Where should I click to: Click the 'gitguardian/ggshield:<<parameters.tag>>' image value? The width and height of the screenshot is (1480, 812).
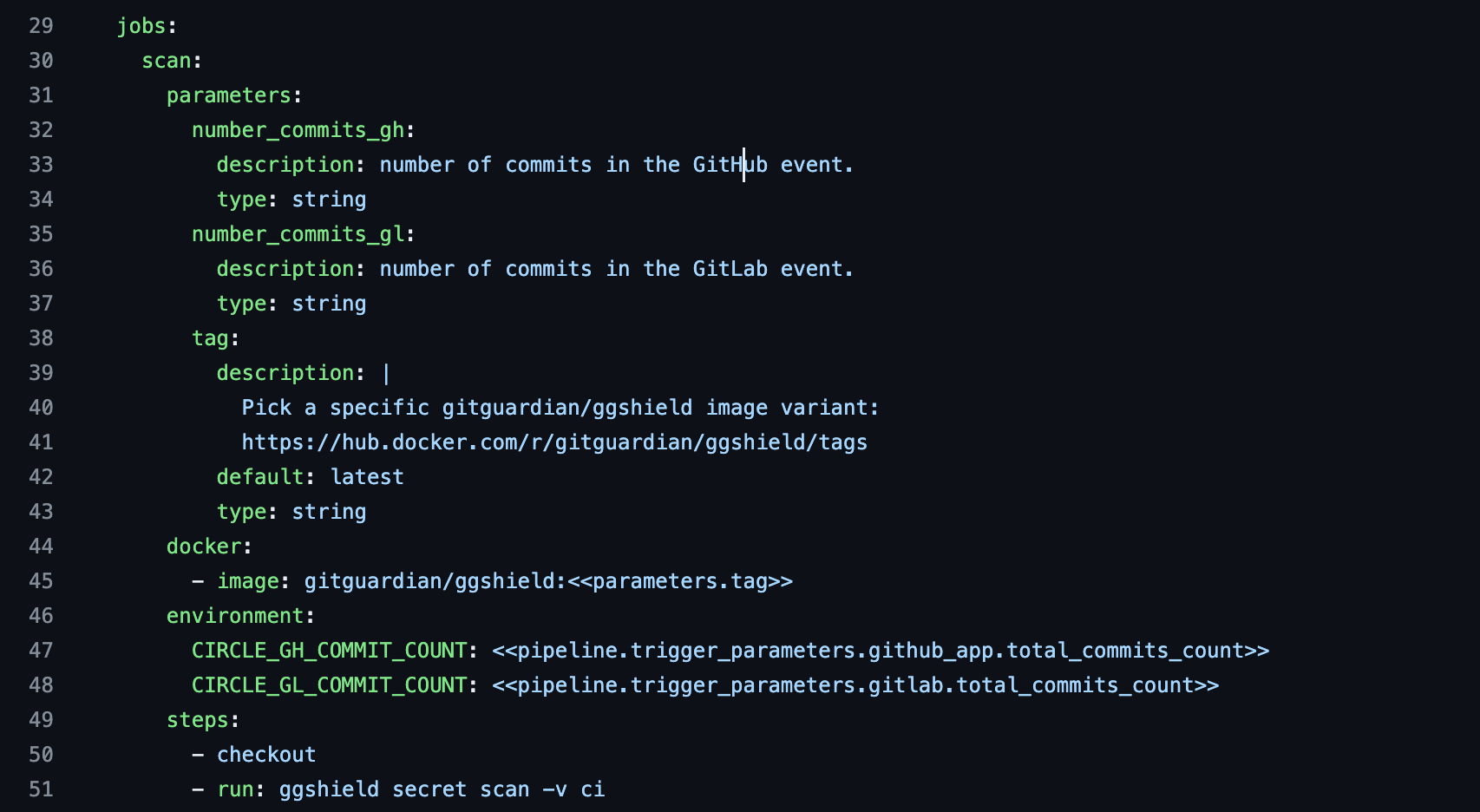pos(548,581)
